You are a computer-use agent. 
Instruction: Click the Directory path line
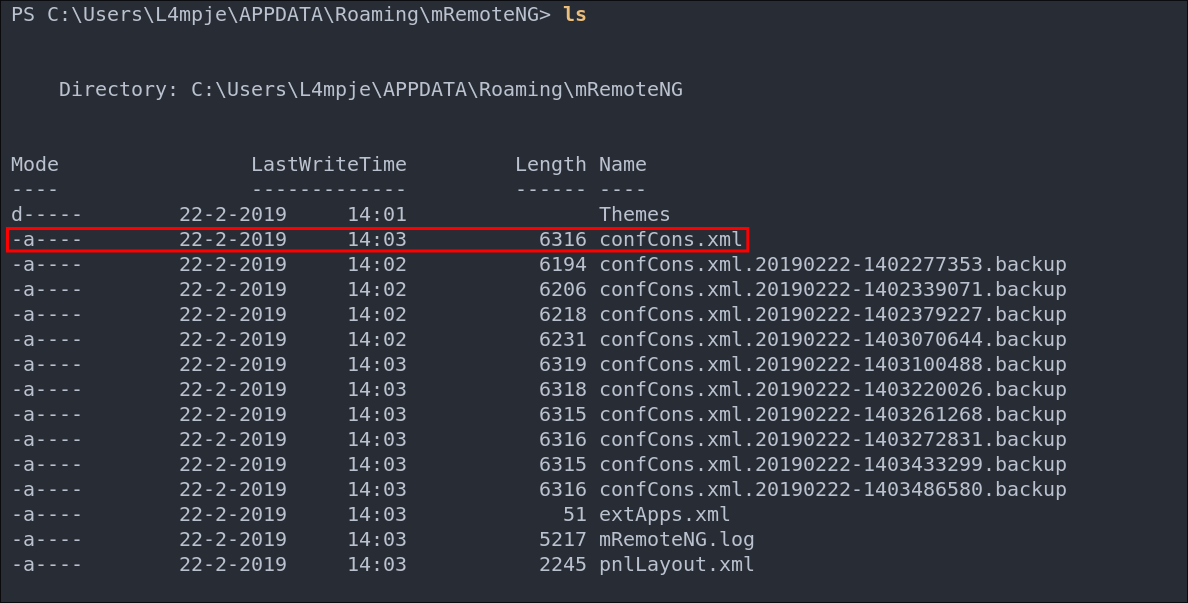tap(370, 89)
